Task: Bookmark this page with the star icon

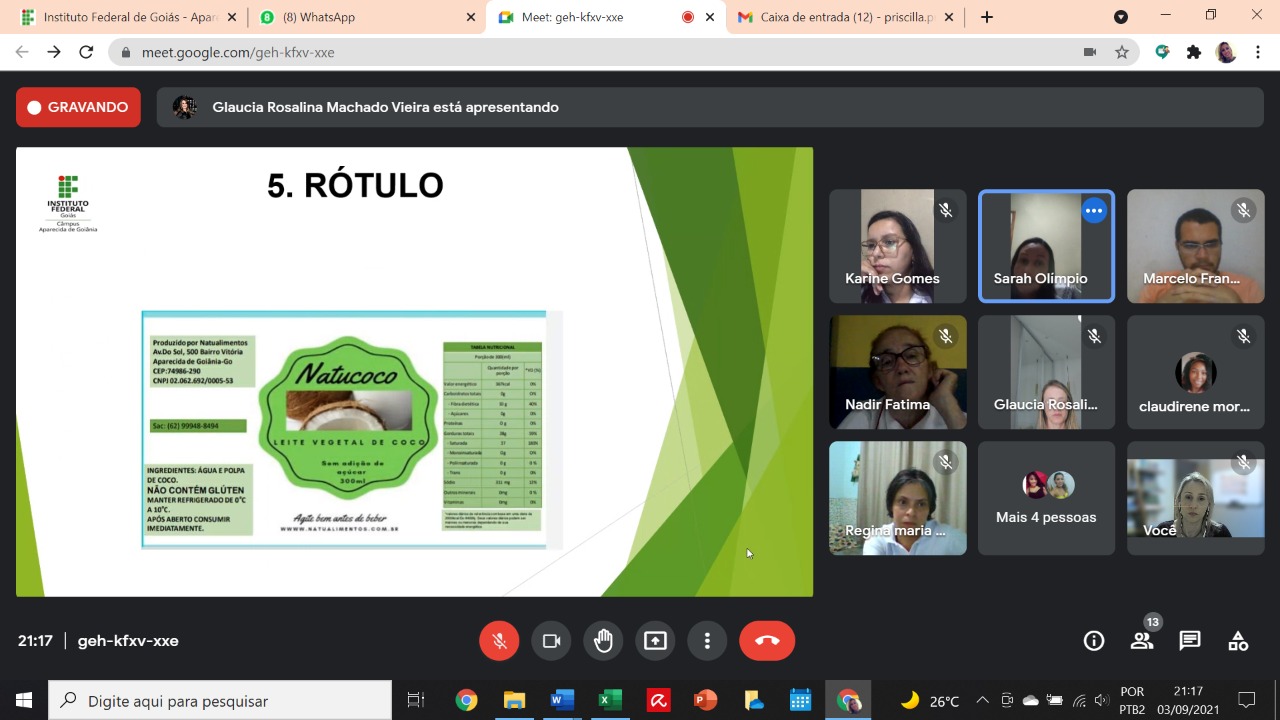Action: tap(1122, 52)
